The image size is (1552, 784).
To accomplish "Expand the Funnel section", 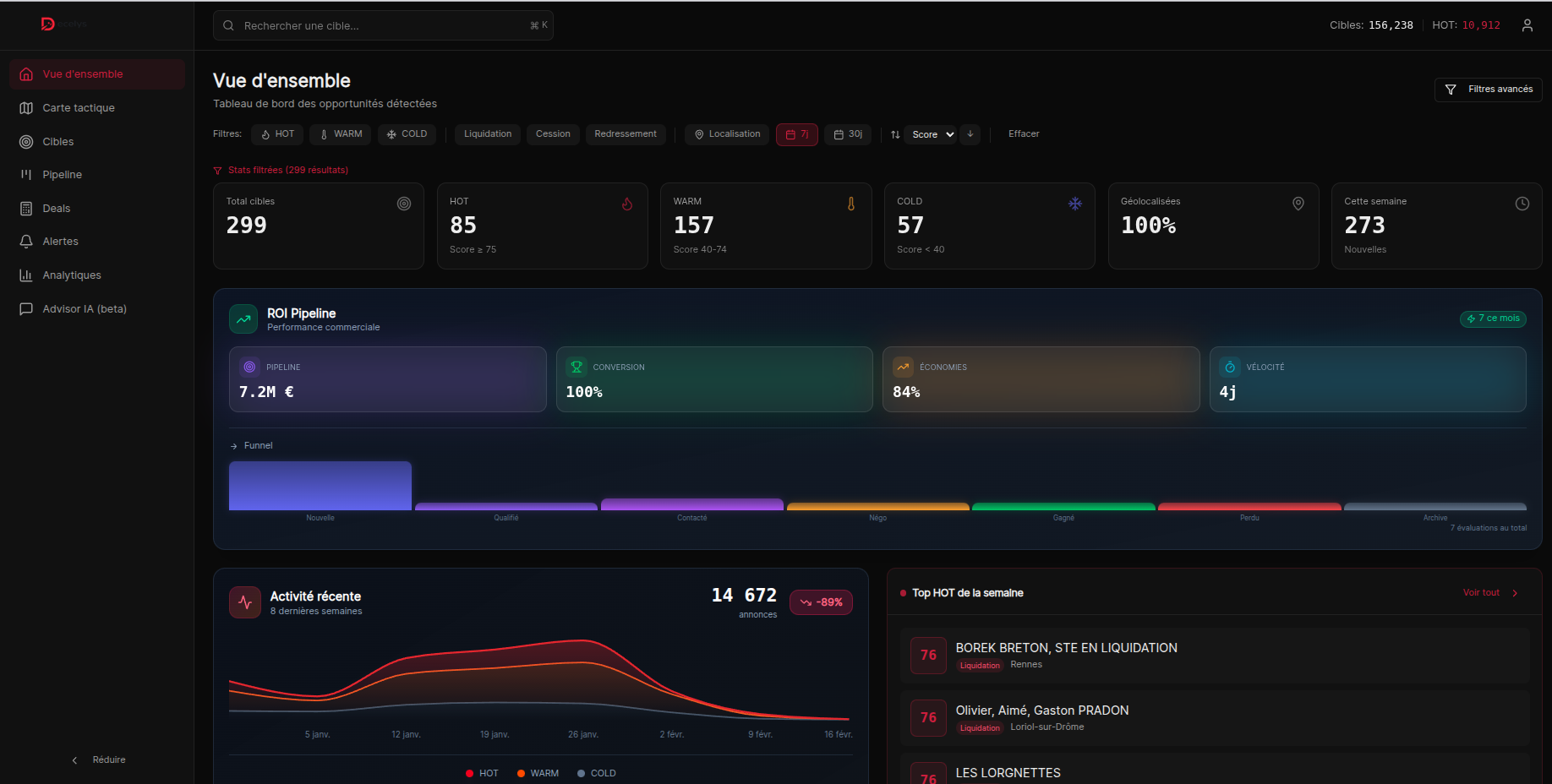I will (251, 445).
